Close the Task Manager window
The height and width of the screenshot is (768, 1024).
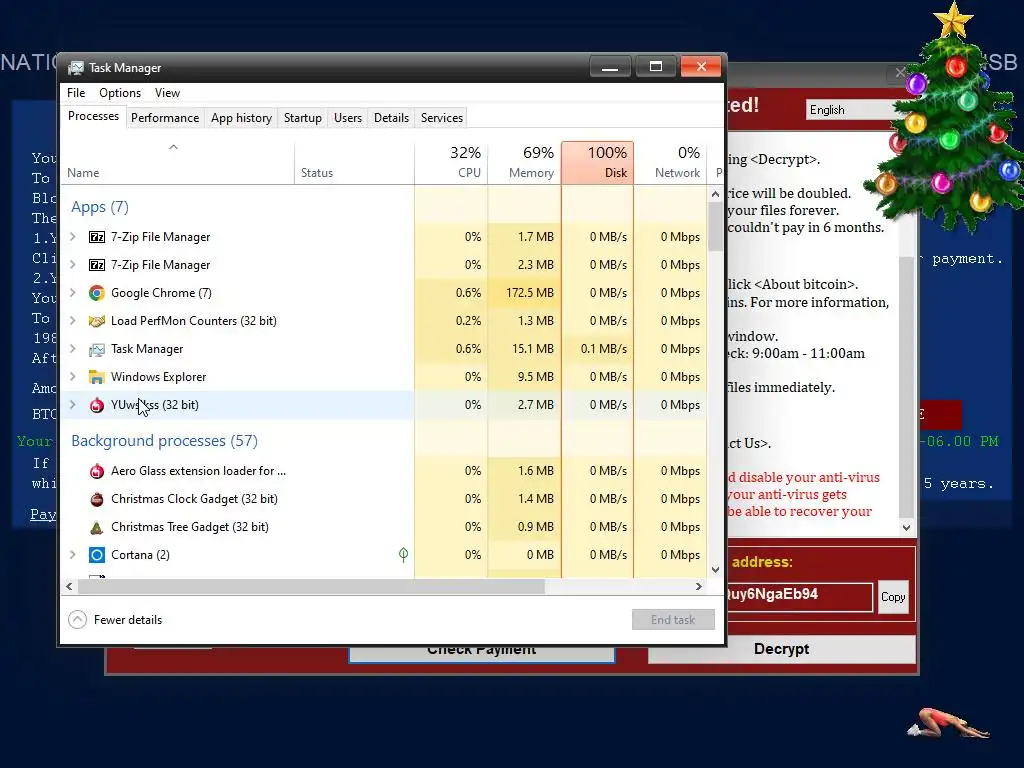point(701,67)
